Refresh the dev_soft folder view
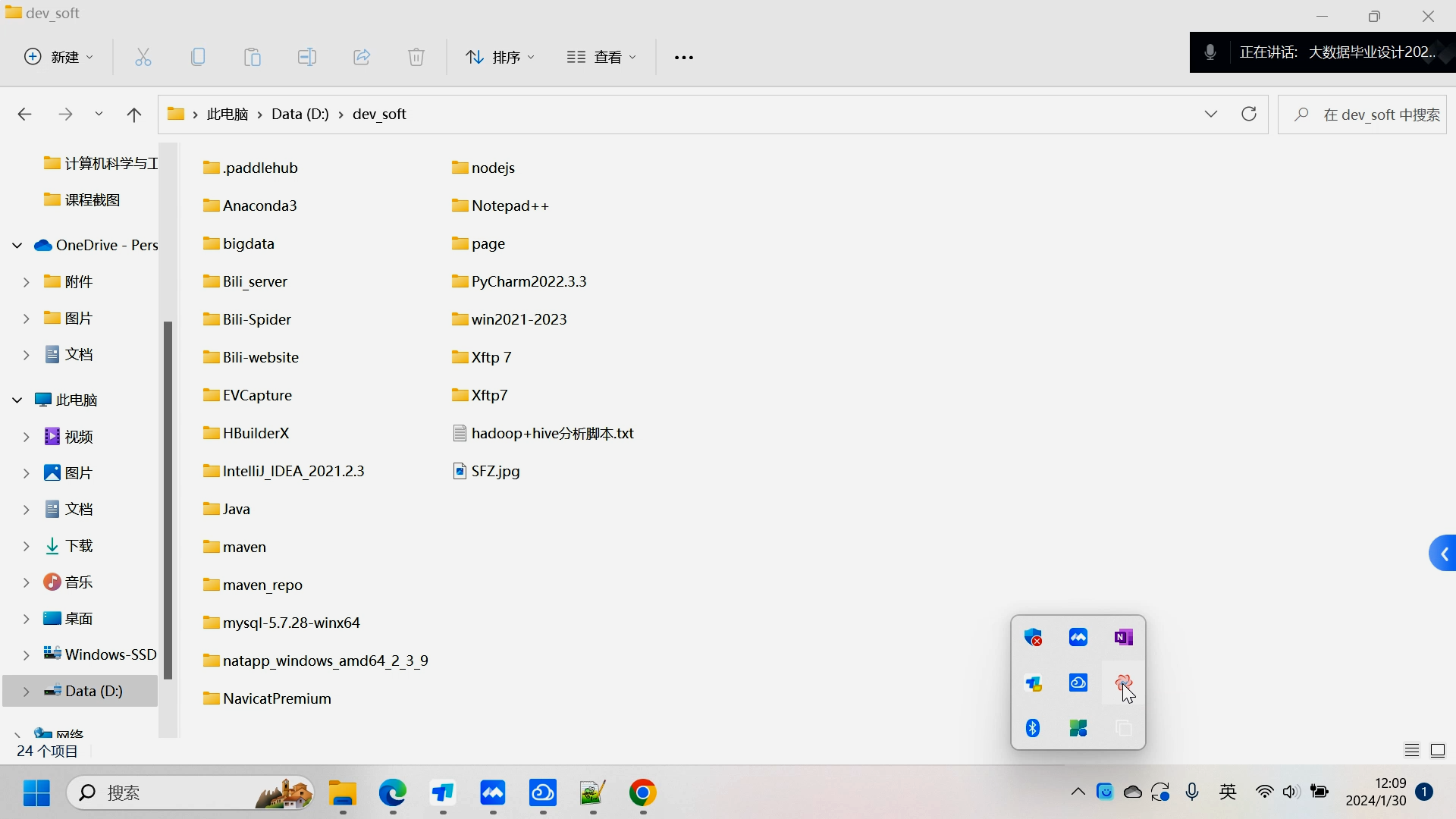 pos(1249,114)
